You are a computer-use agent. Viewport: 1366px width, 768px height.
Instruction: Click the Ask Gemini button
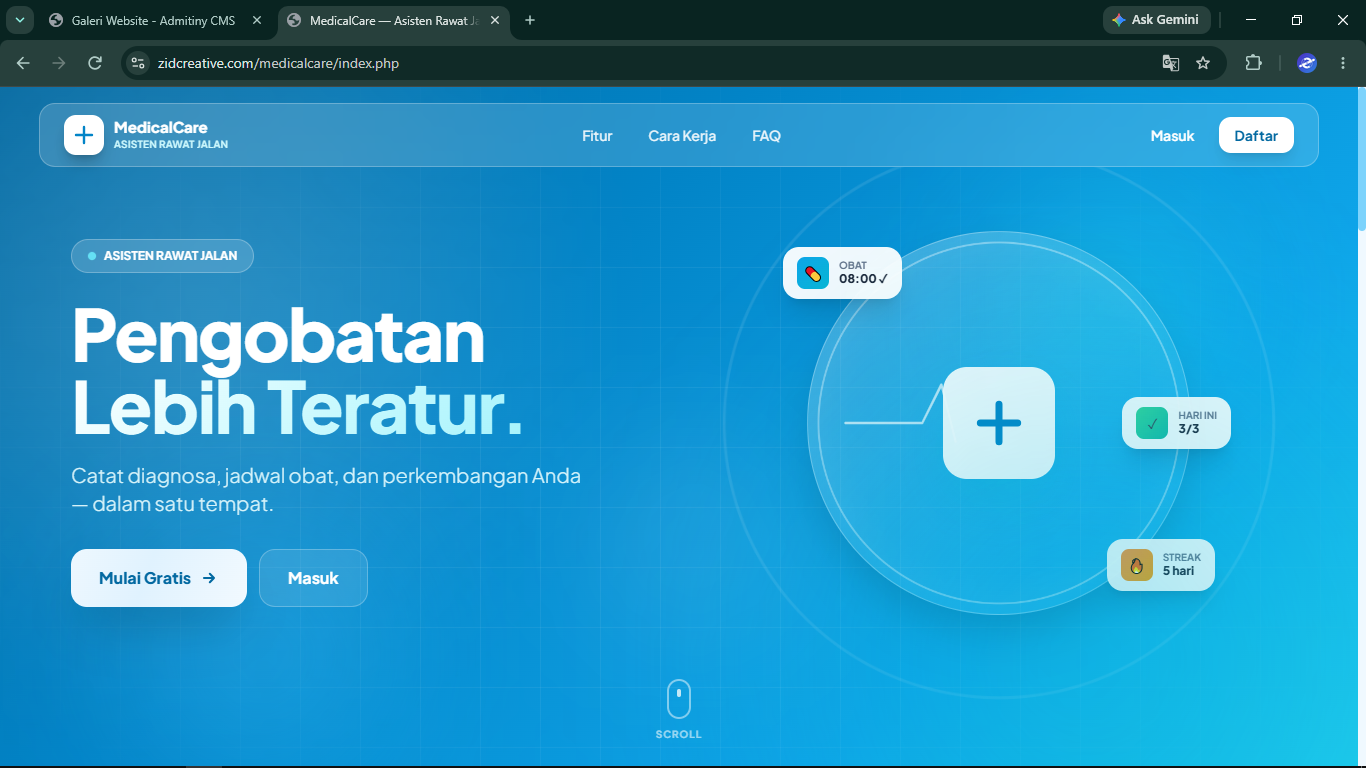click(x=1157, y=20)
